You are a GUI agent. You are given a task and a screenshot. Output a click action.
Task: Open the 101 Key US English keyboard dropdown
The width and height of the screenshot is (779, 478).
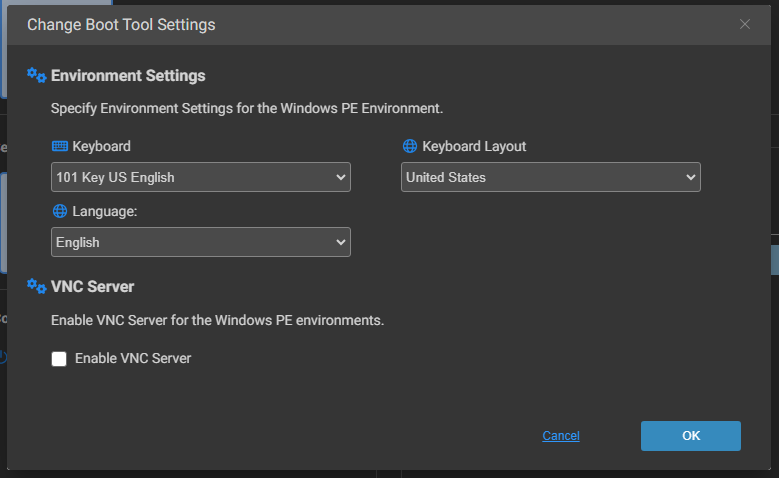200,178
